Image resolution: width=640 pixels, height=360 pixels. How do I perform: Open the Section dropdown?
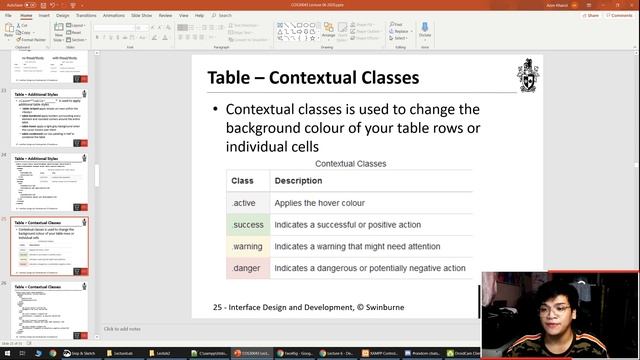(77, 40)
